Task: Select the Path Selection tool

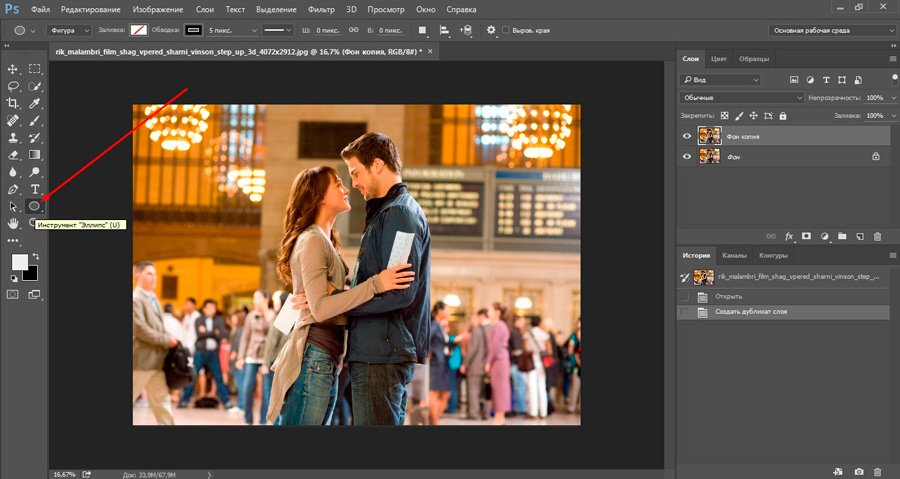Action: tap(13, 207)
